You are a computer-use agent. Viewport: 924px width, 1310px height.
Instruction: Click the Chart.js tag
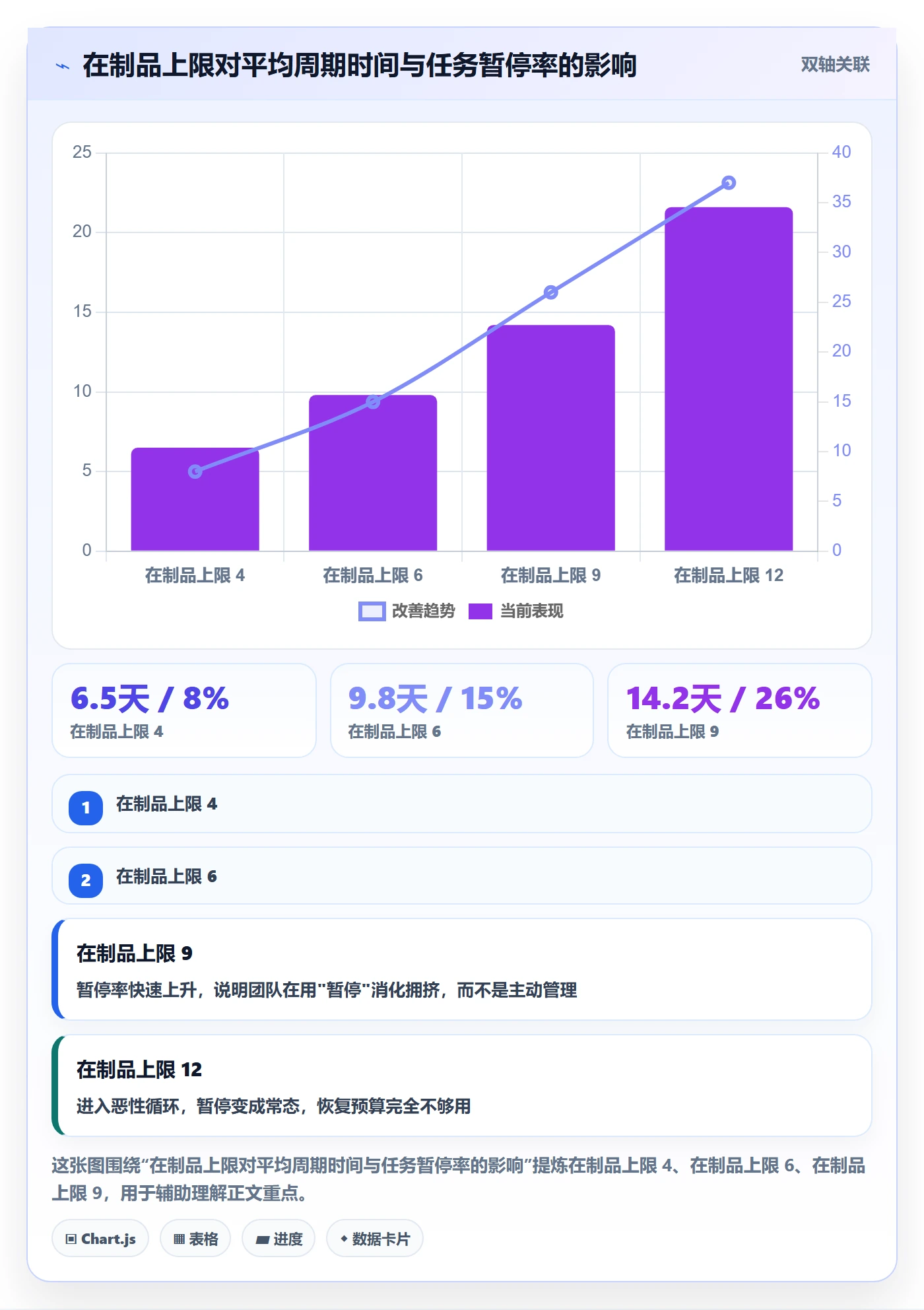click(100, 1239)
